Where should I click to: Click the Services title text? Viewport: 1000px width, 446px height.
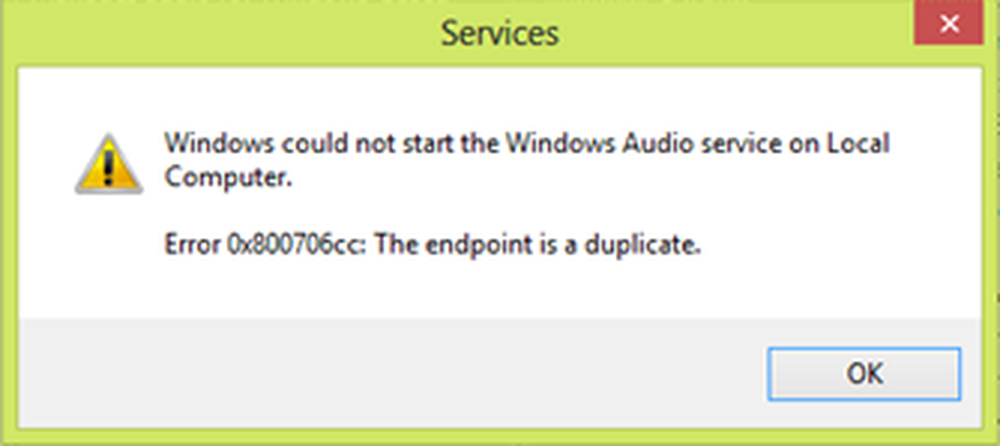point(500,34)
